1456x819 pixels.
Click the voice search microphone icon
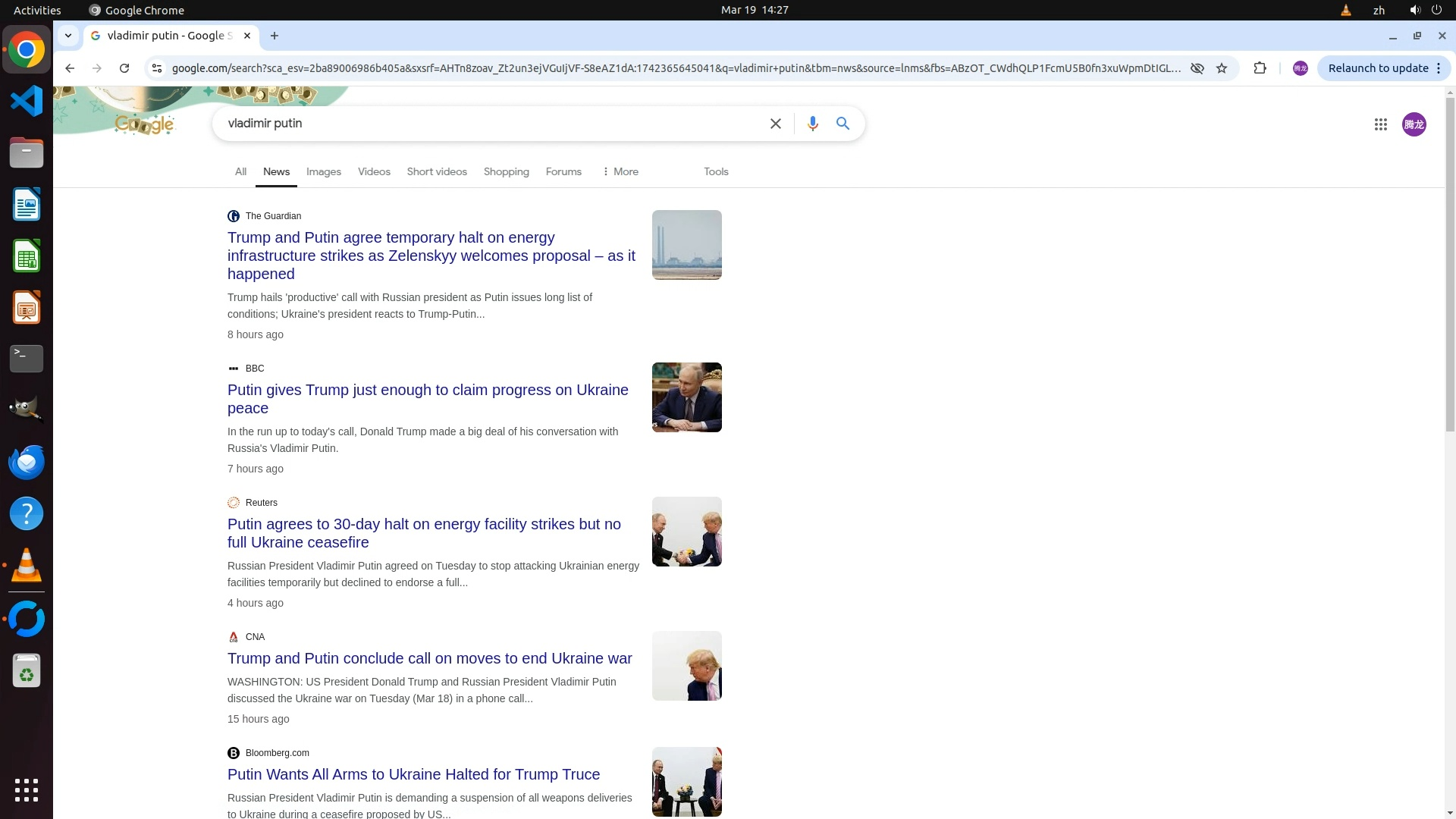[x=812, y=124]
